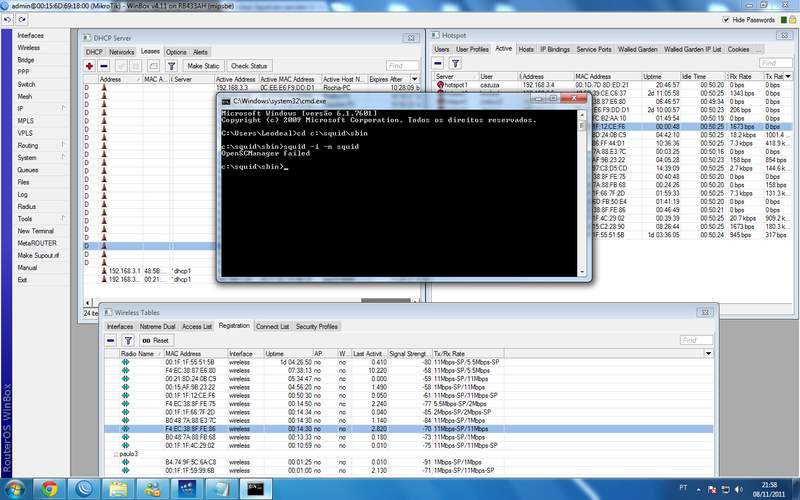The height and width of the screenshot is (500, 800).
Task: Toggle the Hide Passwords checkbox
Action: pos(726,20)
